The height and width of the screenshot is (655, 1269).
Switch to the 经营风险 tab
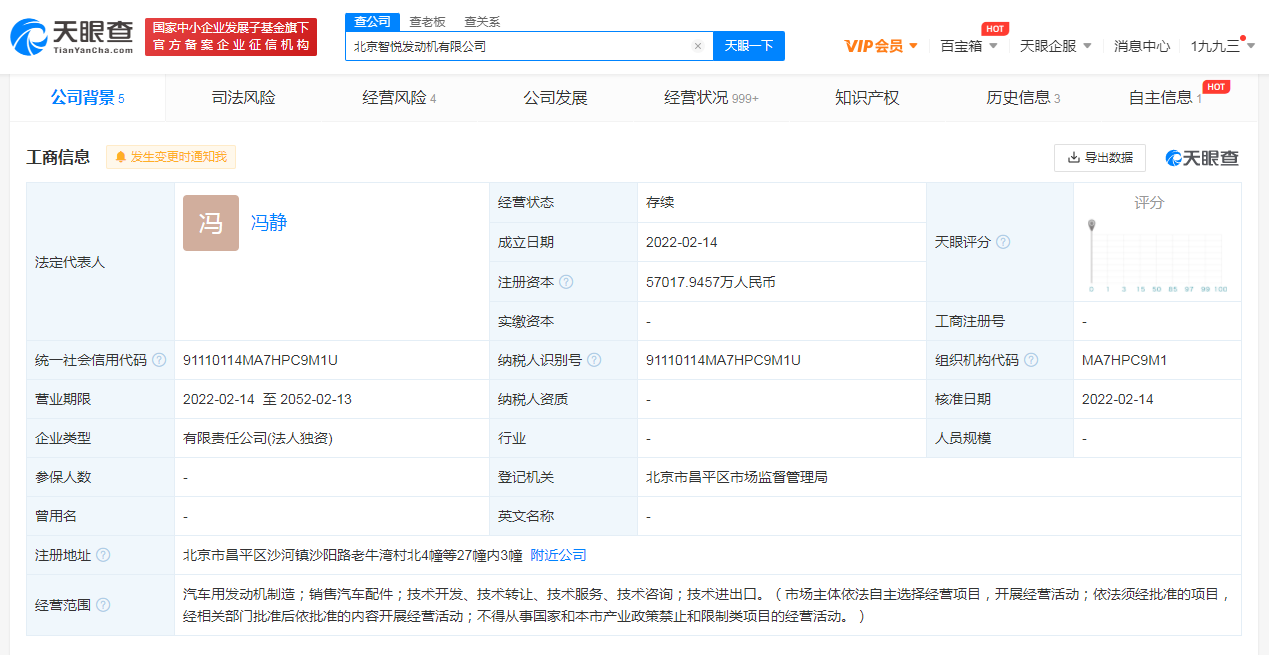[x=399, y=98]
